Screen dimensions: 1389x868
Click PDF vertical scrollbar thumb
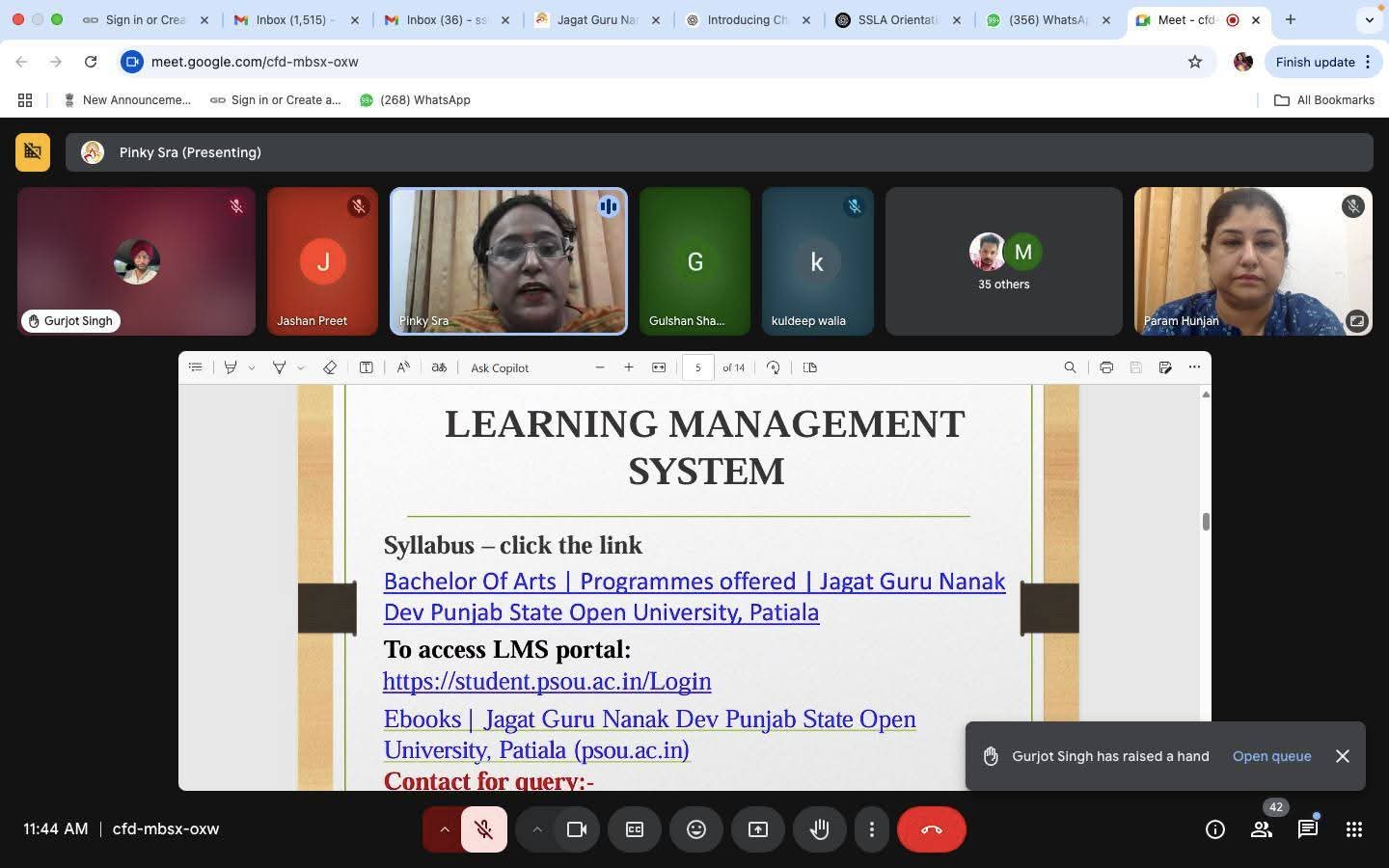tap(1206, 521)
